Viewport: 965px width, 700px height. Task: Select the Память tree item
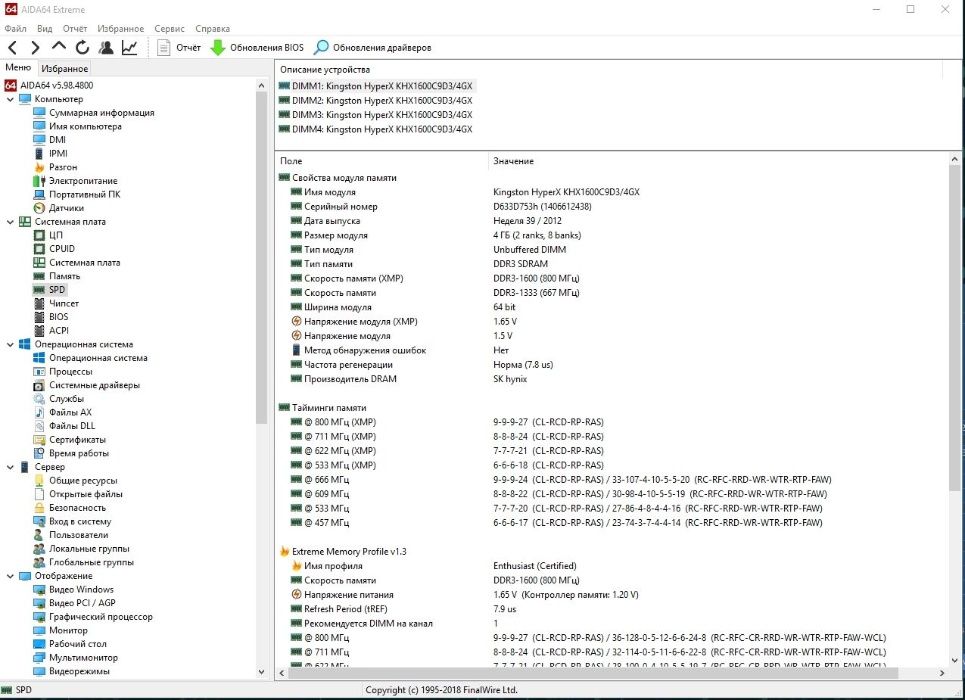point(57,276)
